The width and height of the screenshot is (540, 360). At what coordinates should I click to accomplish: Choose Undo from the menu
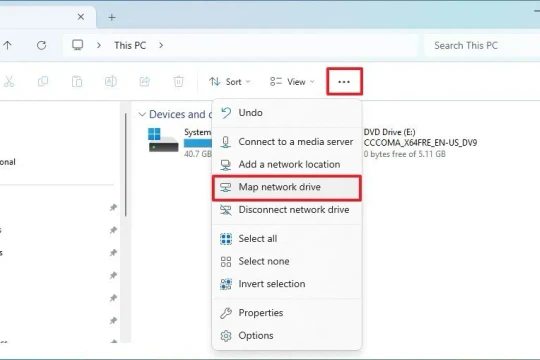coord(287,113)
